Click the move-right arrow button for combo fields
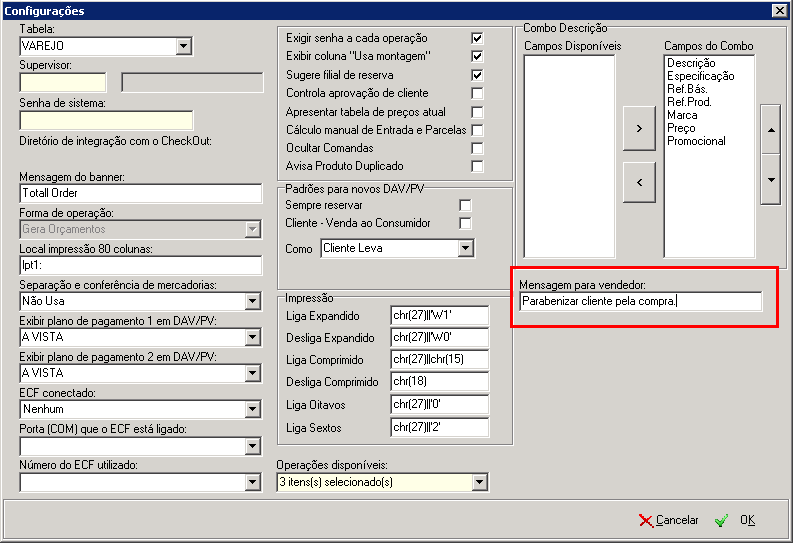This screenshot has height=543, width=793. [639, 128]
